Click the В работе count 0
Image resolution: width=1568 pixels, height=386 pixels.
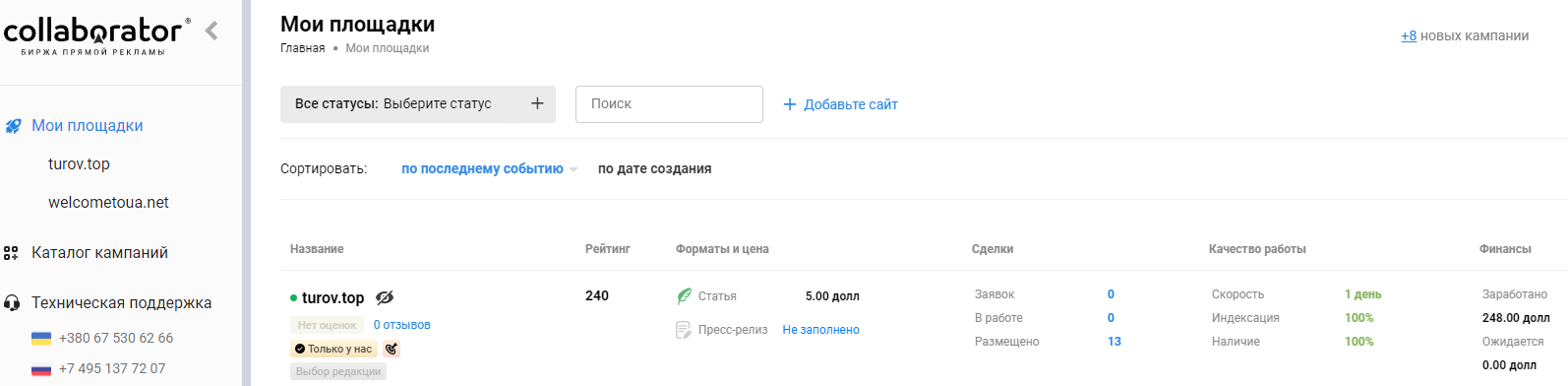[x=1111, y=318]
